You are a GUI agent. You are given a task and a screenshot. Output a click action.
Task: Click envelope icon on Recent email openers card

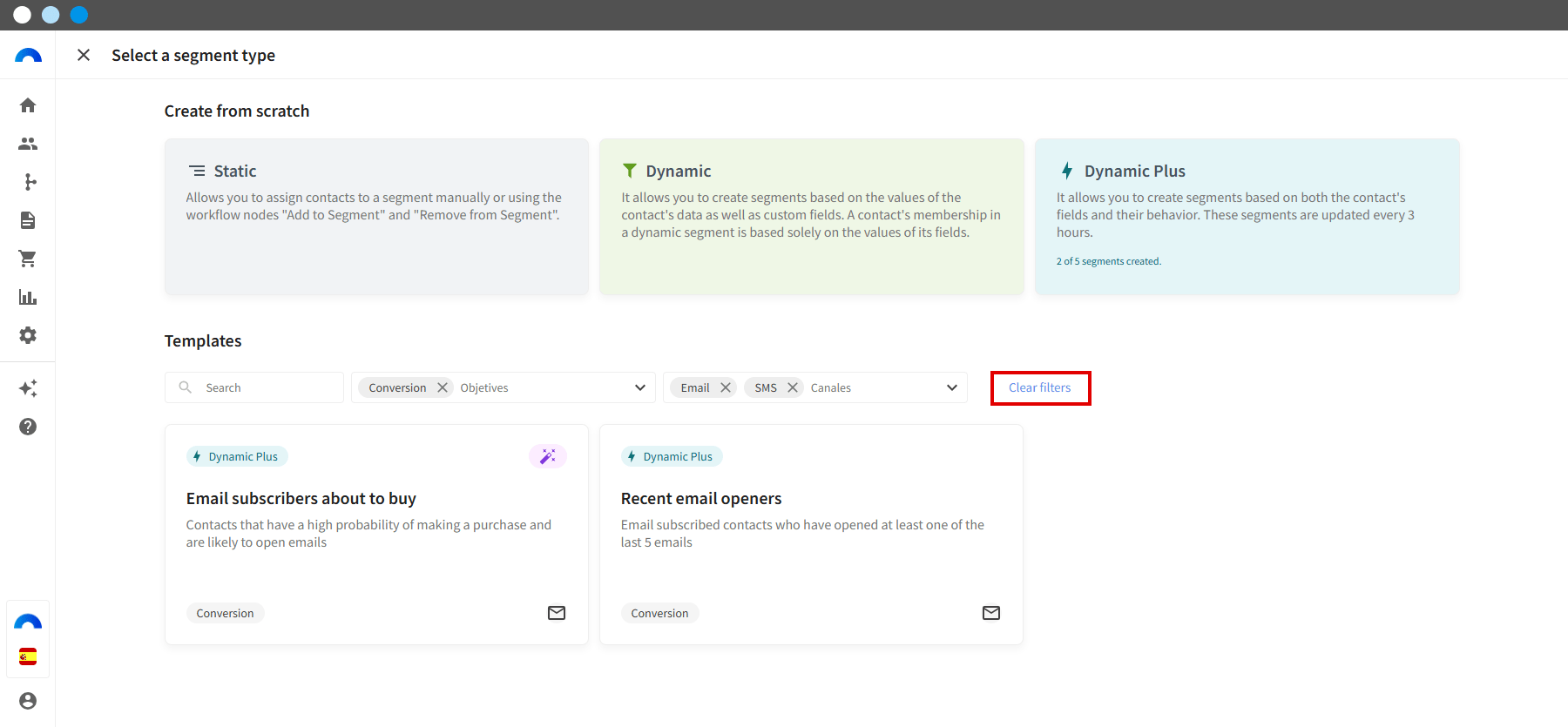[991, 613]
